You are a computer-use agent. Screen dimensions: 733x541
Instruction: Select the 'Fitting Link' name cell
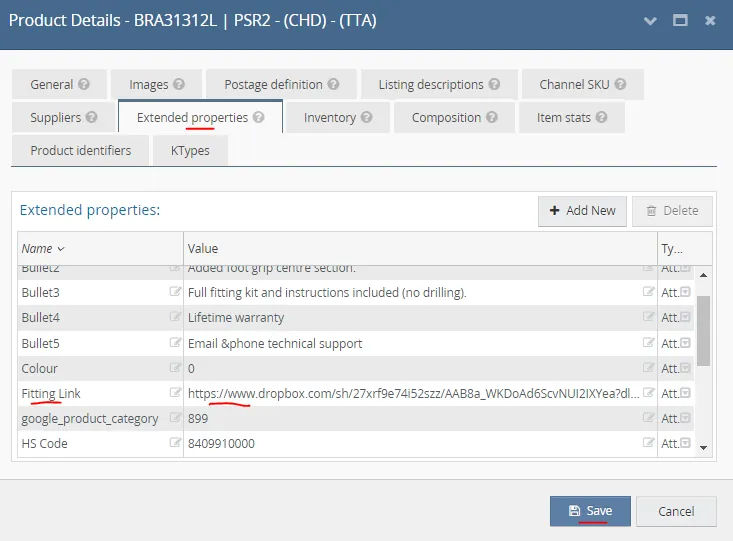tap(100, 393)
